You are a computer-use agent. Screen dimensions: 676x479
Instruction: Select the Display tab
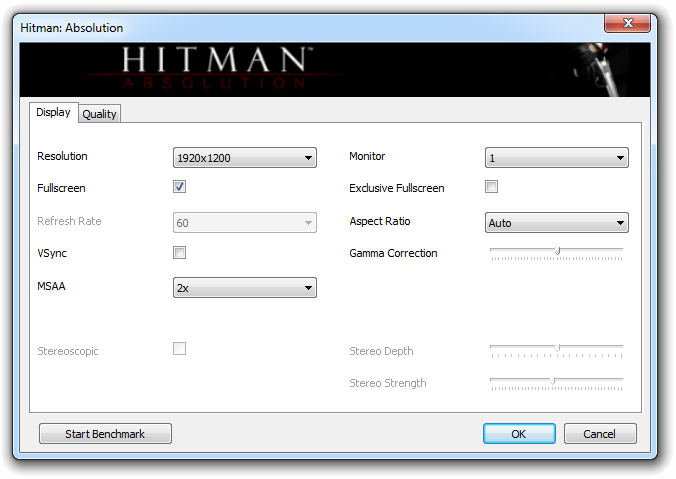pos(53,112)
